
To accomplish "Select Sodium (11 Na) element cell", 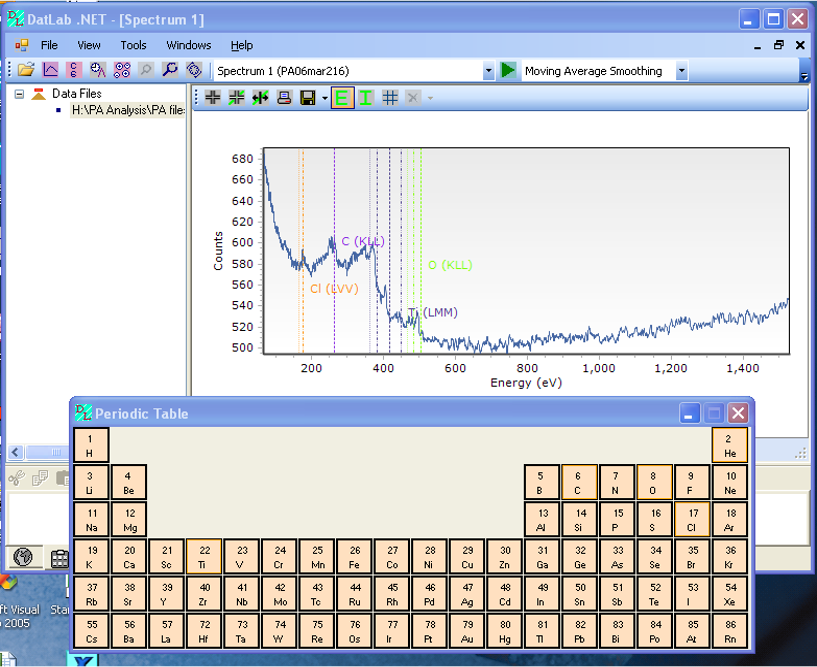I will [91, 520].
